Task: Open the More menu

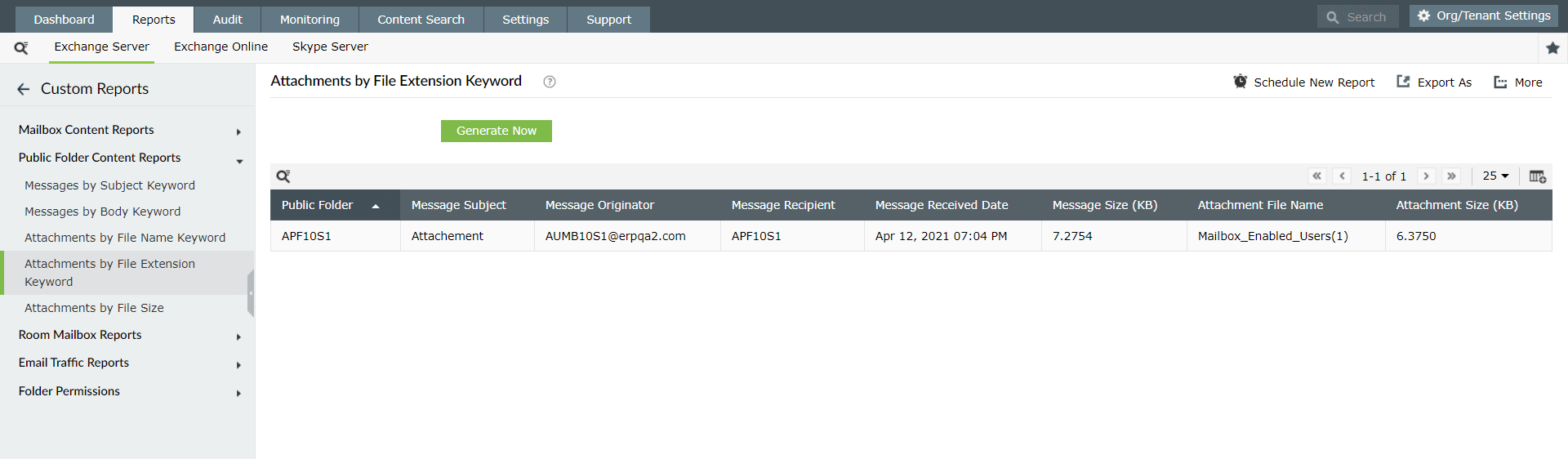Action: [1528, 82]
